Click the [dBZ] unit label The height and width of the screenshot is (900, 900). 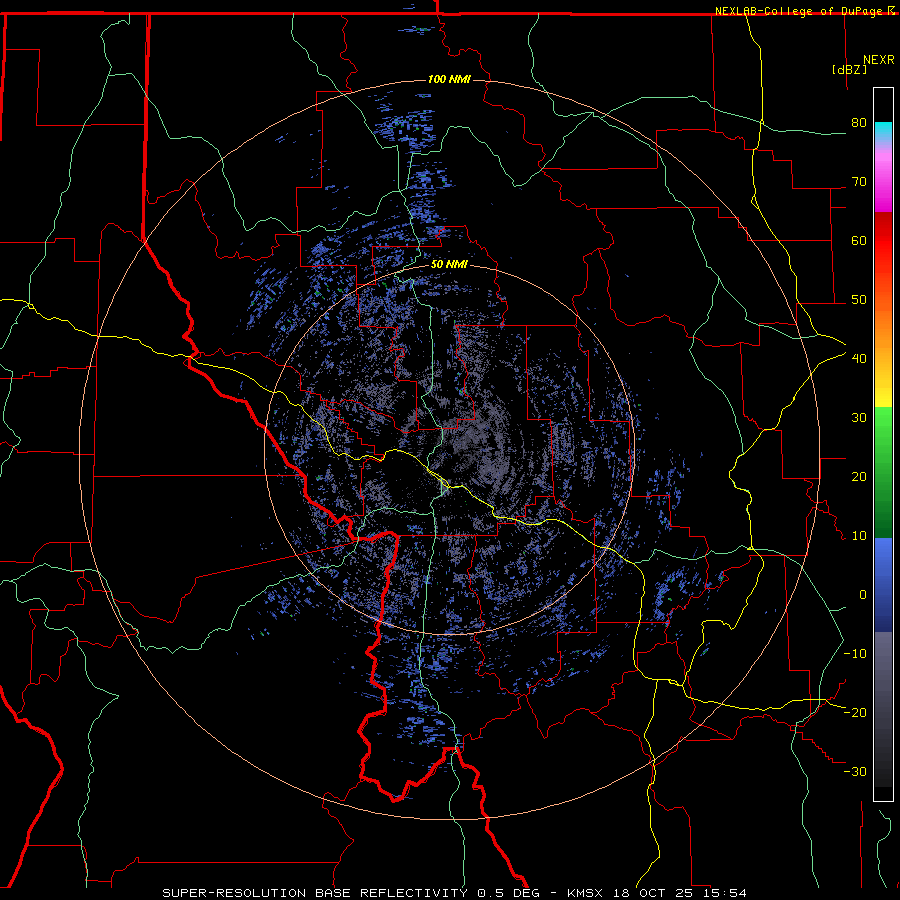point(849,69)
